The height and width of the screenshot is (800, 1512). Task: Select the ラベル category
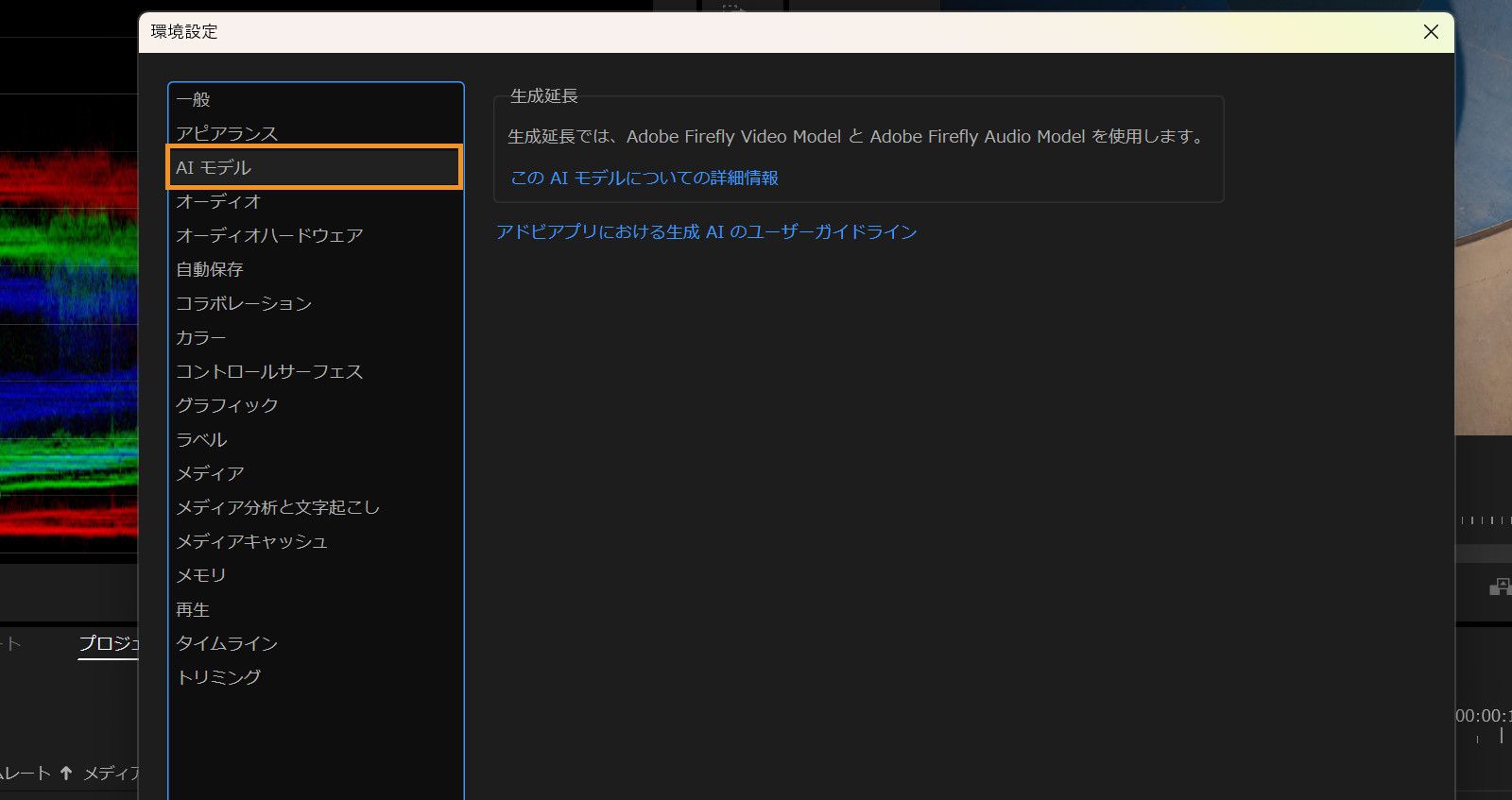pyautogui.click(x=316, y=439)
